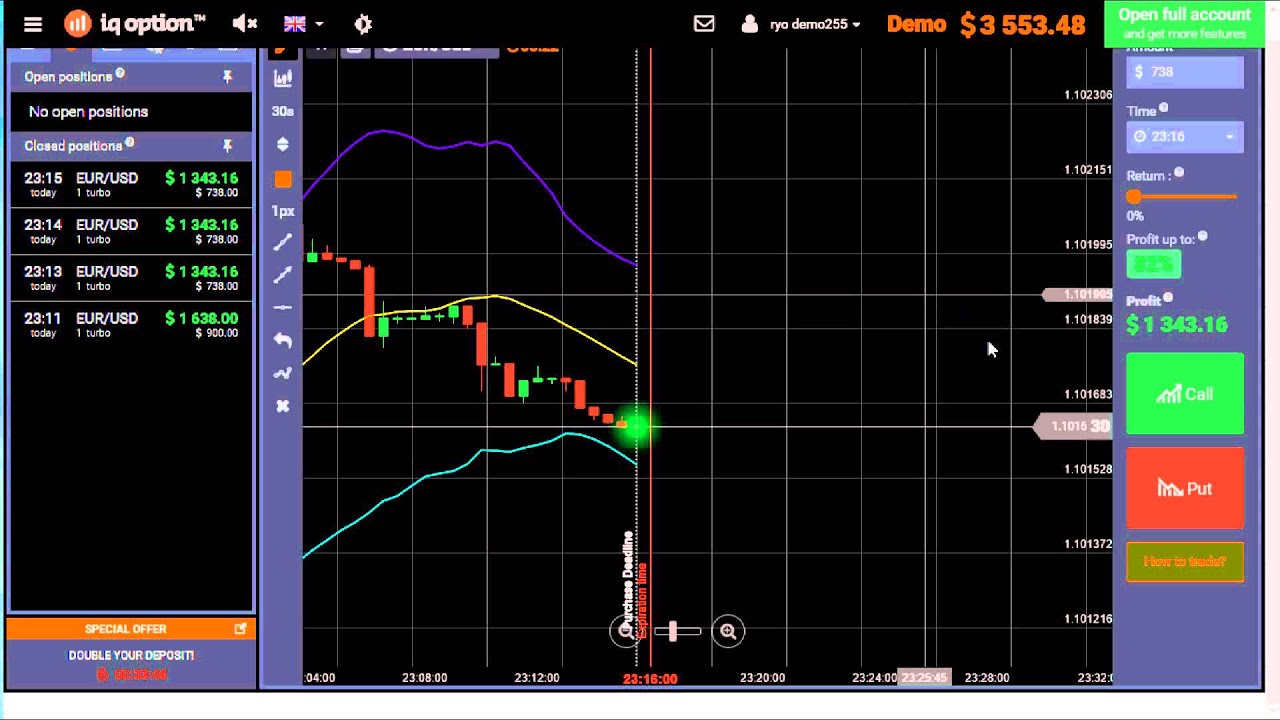Show help for Closed positions

[x=129, y=142]
